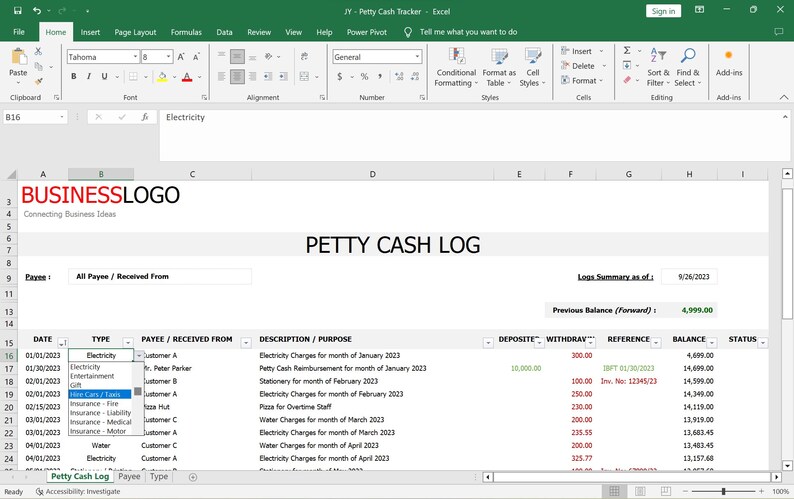The width and height of the screenshot is (794, 499).
Task: Expand the General number format dropdown
Action: 417,57
